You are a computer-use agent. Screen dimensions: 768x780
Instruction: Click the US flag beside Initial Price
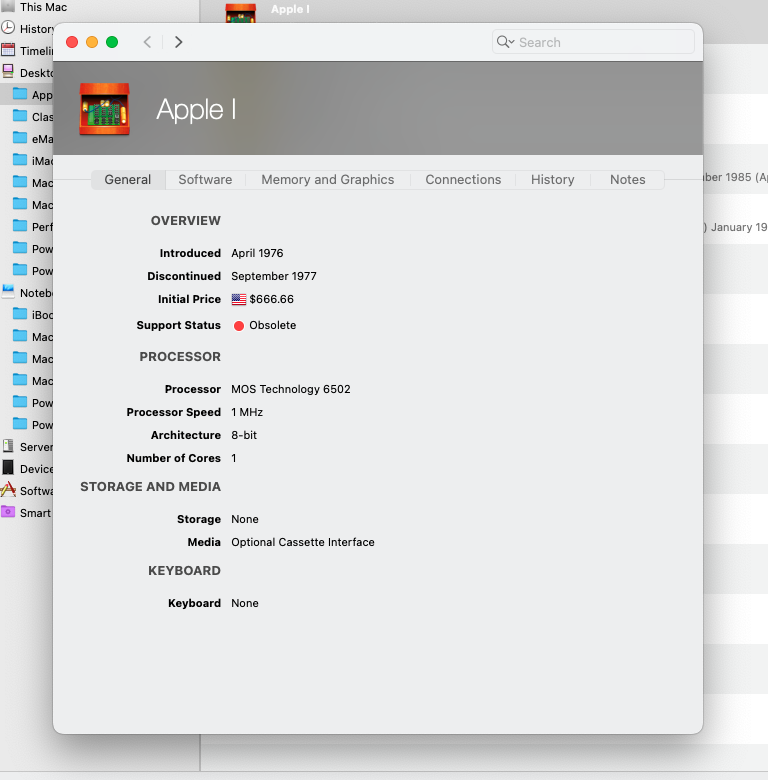coord(239,299)
